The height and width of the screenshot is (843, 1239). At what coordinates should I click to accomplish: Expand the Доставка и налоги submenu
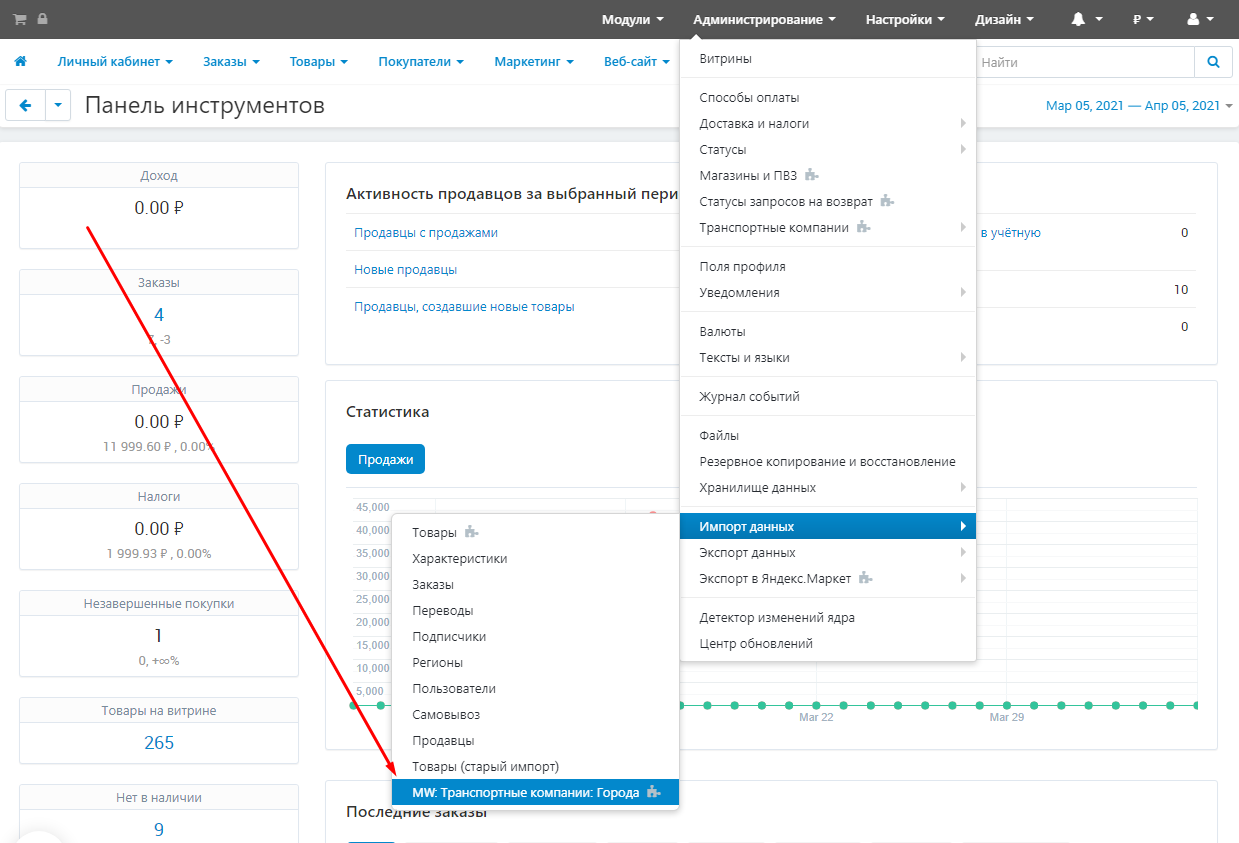[754, 124]
